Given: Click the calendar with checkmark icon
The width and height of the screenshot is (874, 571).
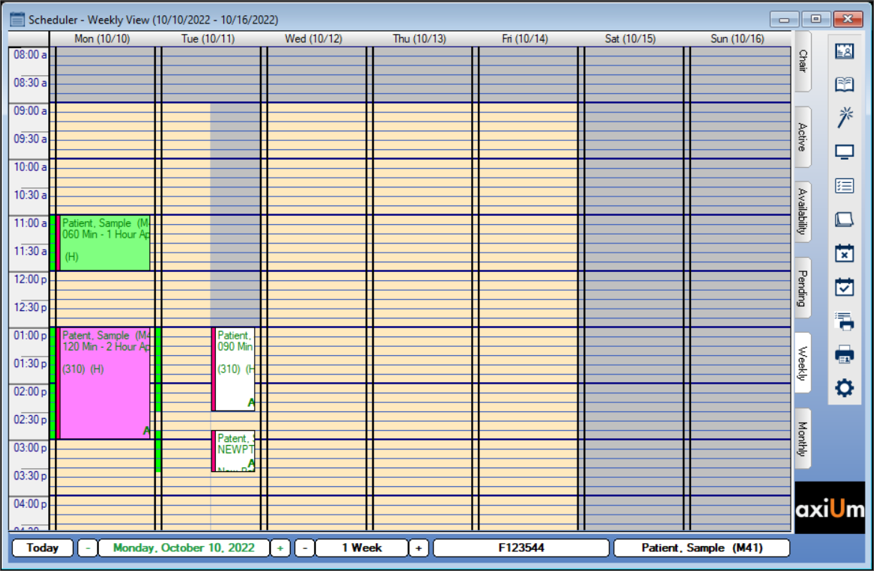Looking at the screenshot, I should click(844, 287).
